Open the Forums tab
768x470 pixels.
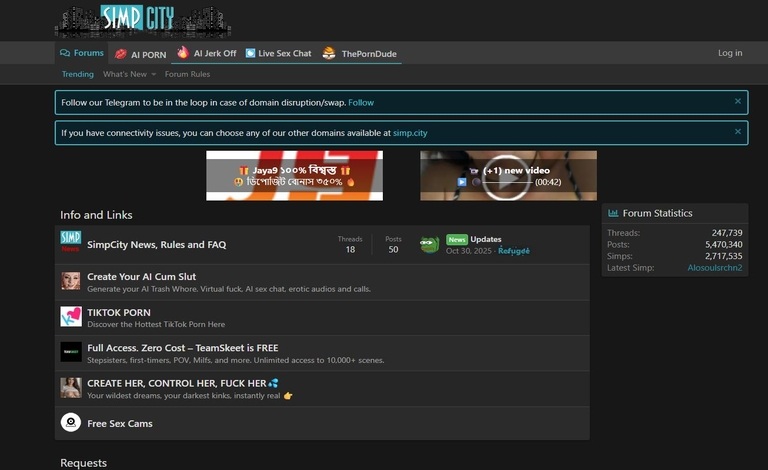(82, 53)
